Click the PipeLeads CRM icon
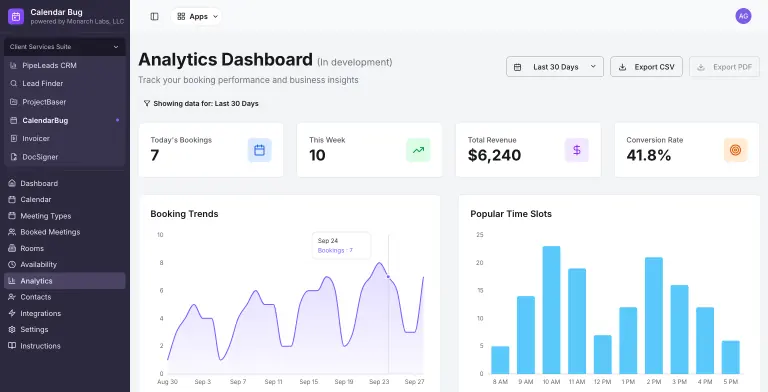The width and height of the screenshot is (768, 392). point(14,66)
